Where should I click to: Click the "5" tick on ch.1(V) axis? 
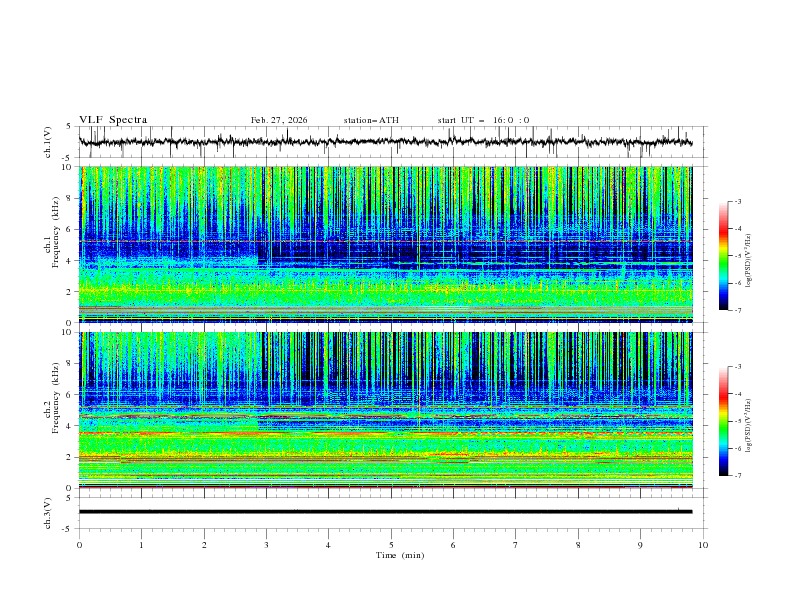pyautogui.click(x=69, y=126)
